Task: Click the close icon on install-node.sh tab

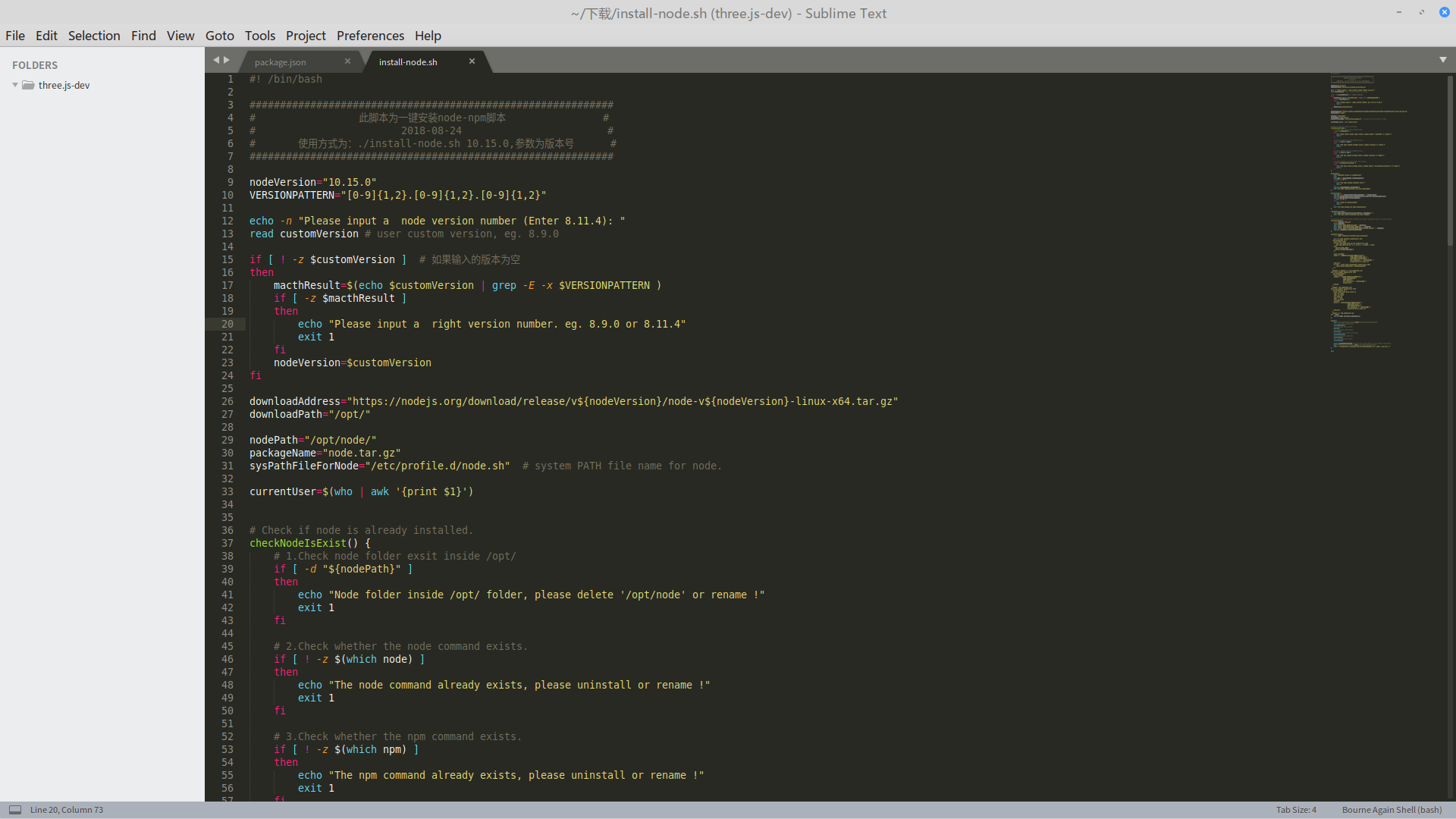Action: click(472, 61)
